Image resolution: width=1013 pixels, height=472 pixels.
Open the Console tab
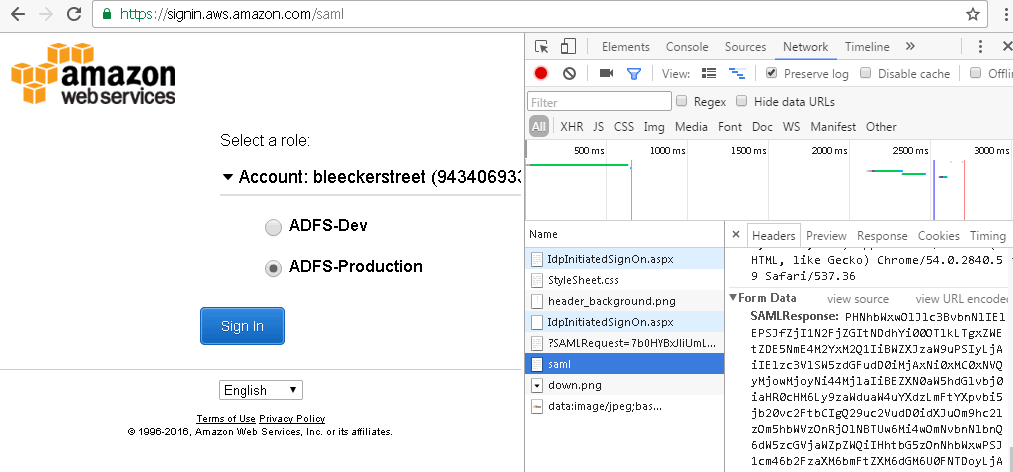point(687,46)
